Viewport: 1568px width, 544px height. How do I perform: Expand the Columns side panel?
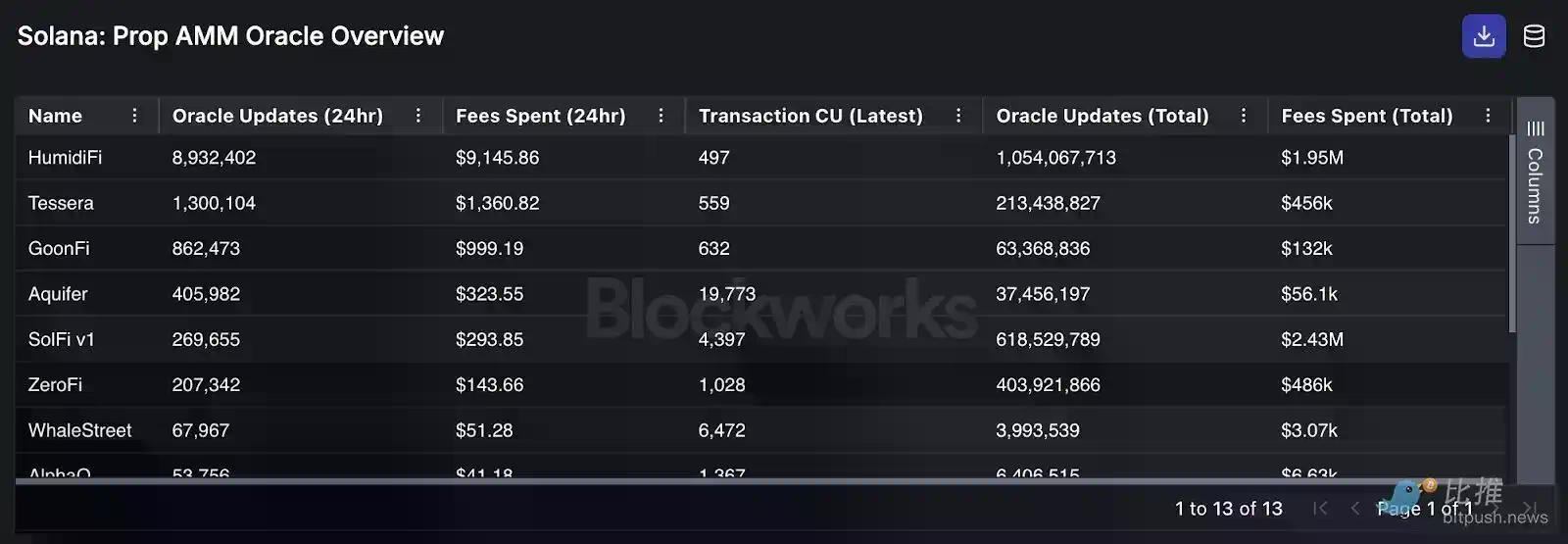pyautogui.click(x=1535, y=173)
